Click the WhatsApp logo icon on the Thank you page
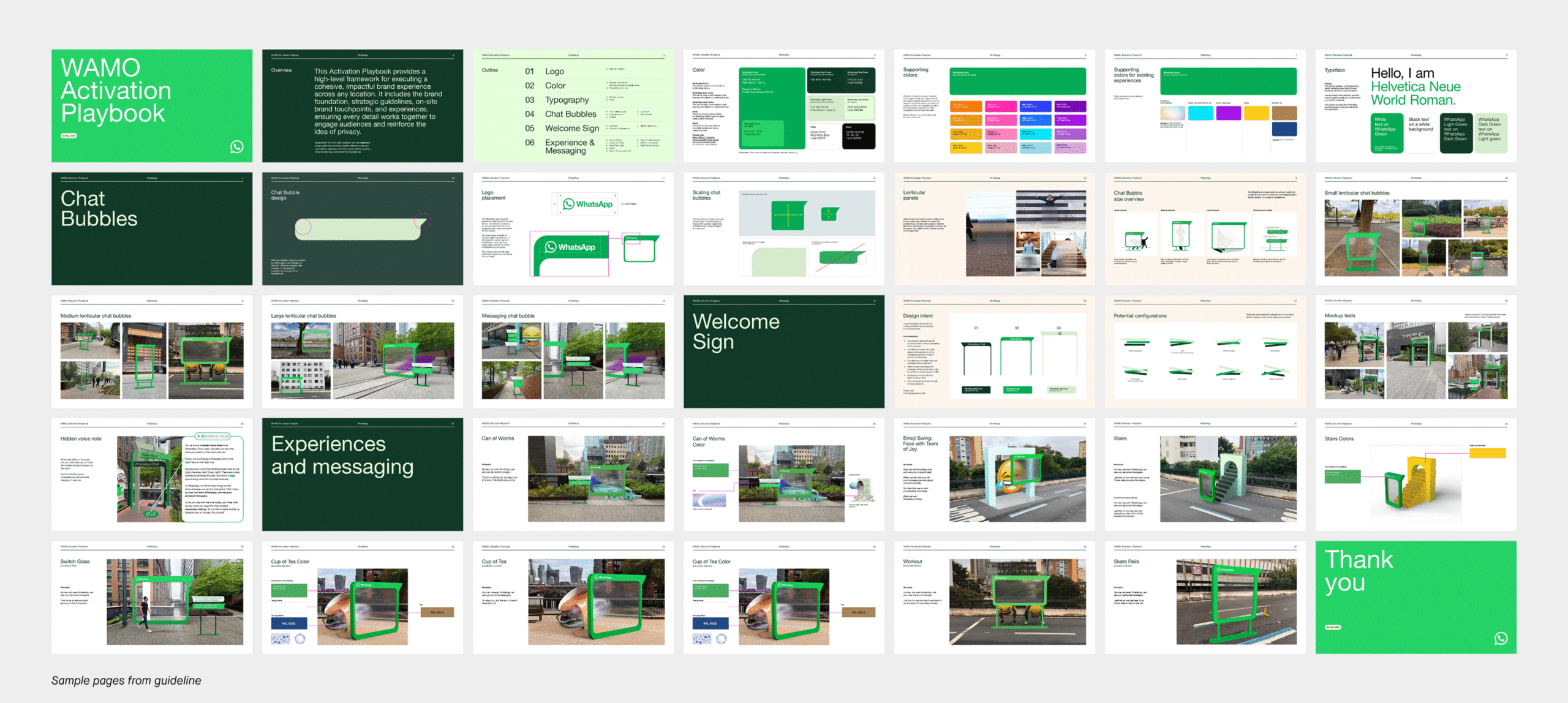Screen dimensions: 1568x703 [1501, 638]
